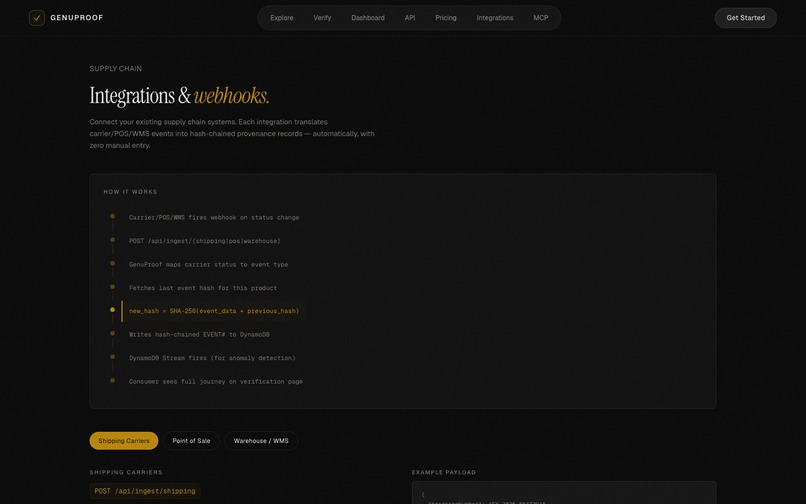Open the MCP nav link
Image resolution: width=806 pixels, height=504 pixels.
(x=541, y=18)
